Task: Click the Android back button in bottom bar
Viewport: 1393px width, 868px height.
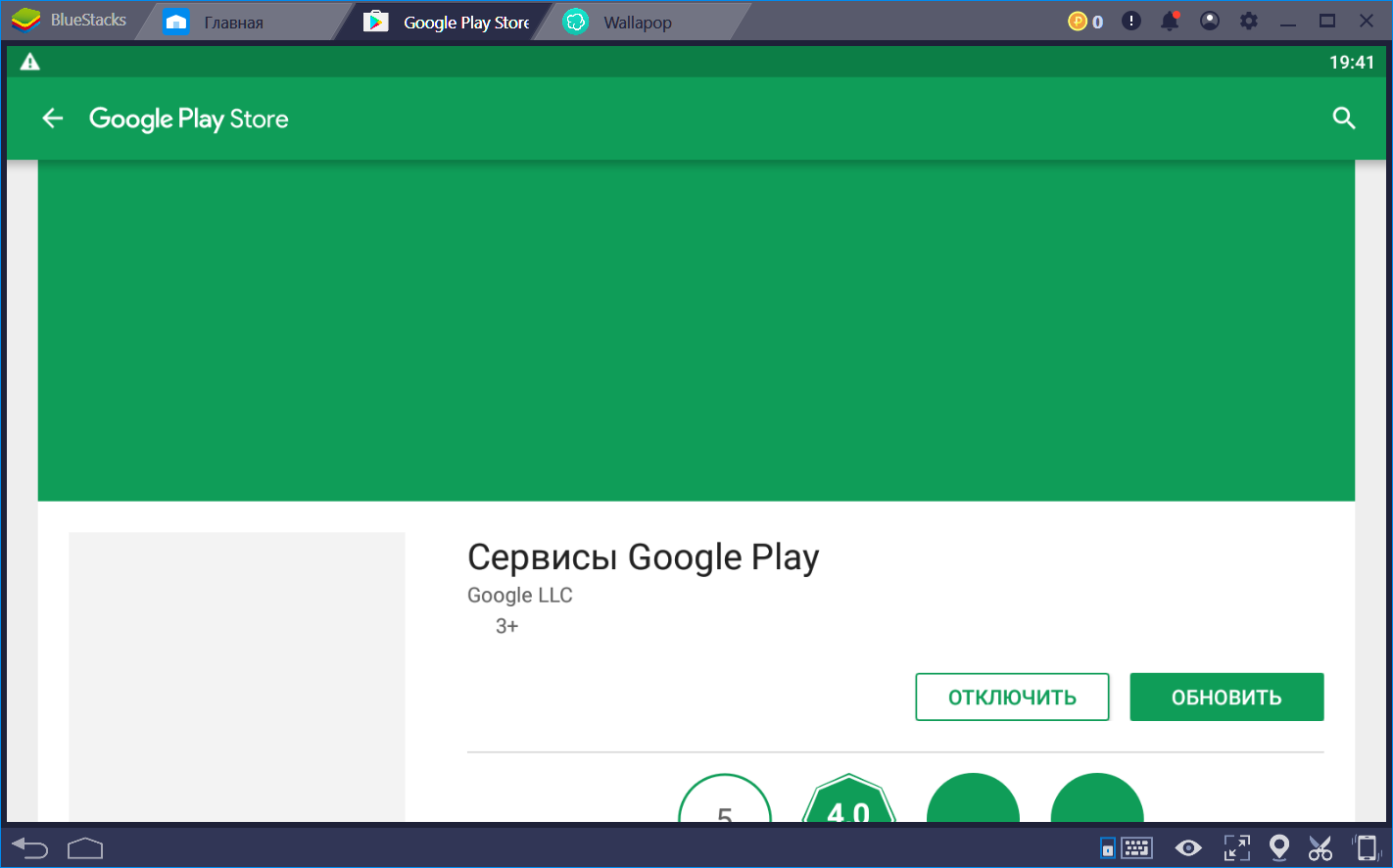Action: coord(29,847)
